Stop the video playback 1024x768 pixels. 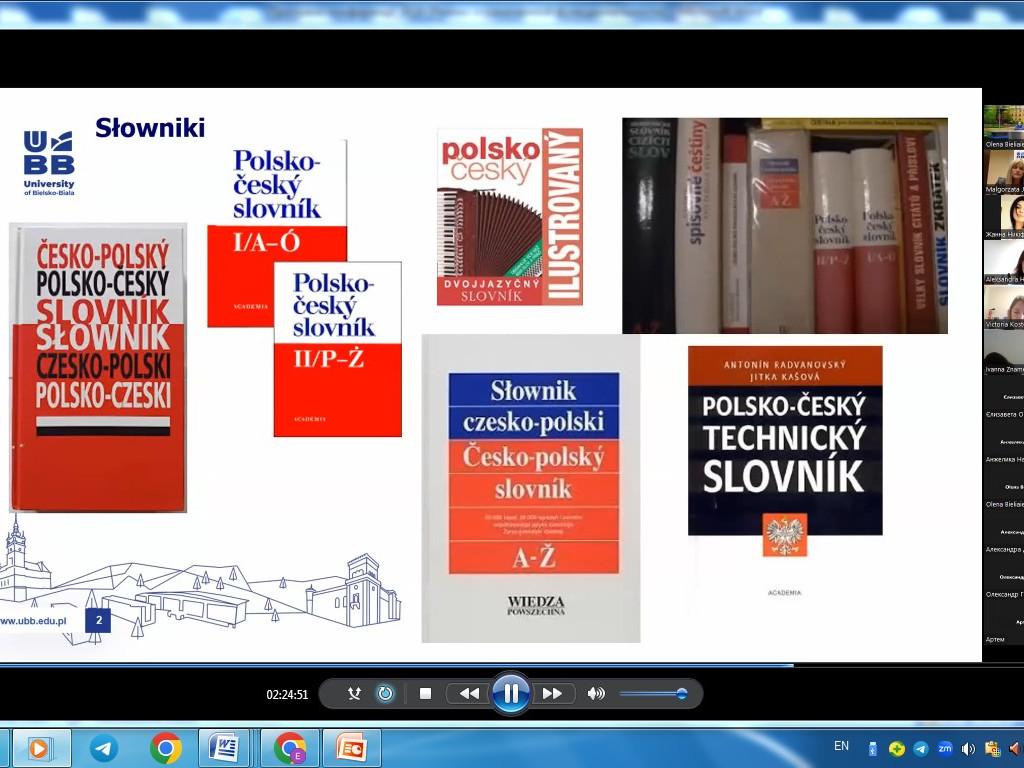pos(425,694)
